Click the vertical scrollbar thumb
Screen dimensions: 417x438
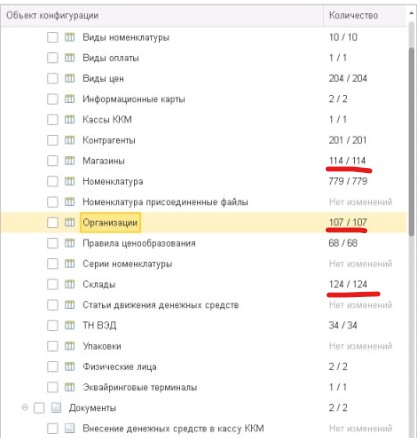[411, 142]
